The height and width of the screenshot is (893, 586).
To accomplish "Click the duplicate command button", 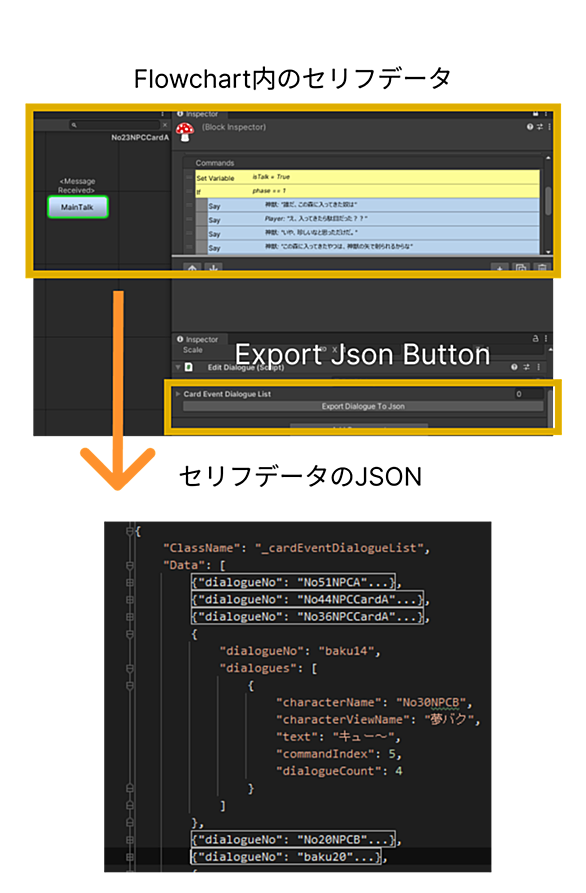I will [x=521, y=269].
